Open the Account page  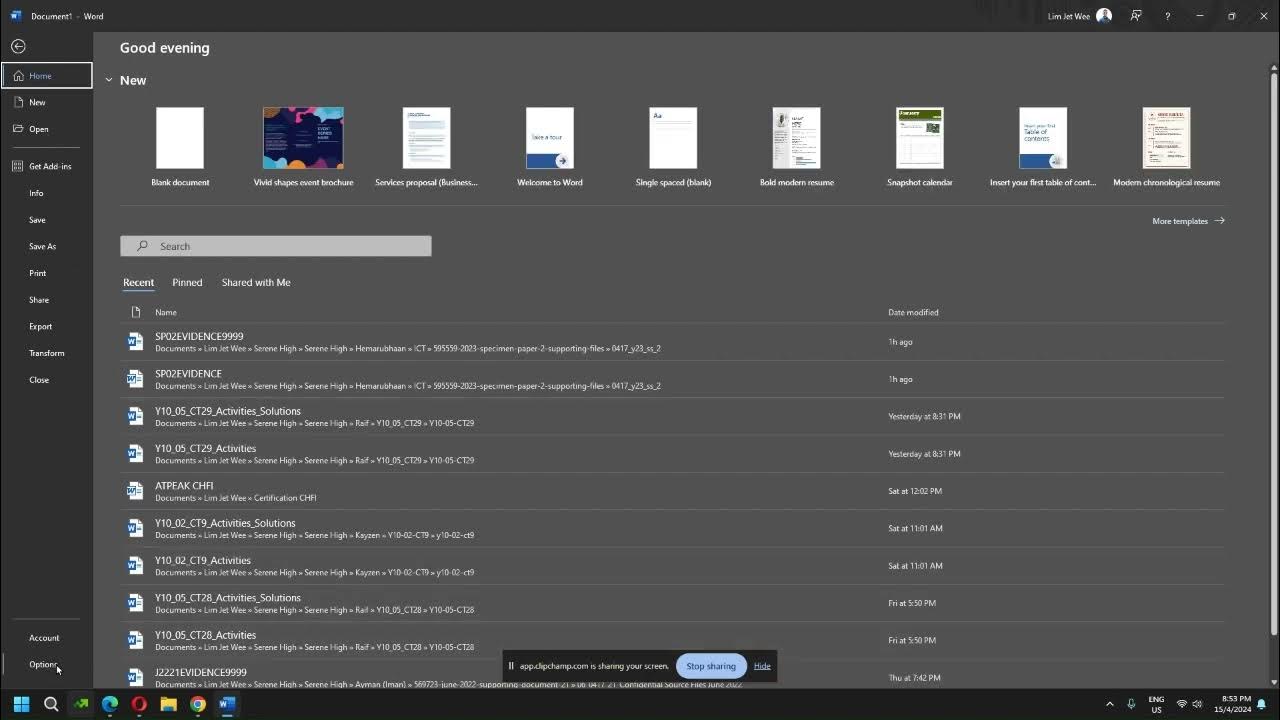click(x=47, y=638)
